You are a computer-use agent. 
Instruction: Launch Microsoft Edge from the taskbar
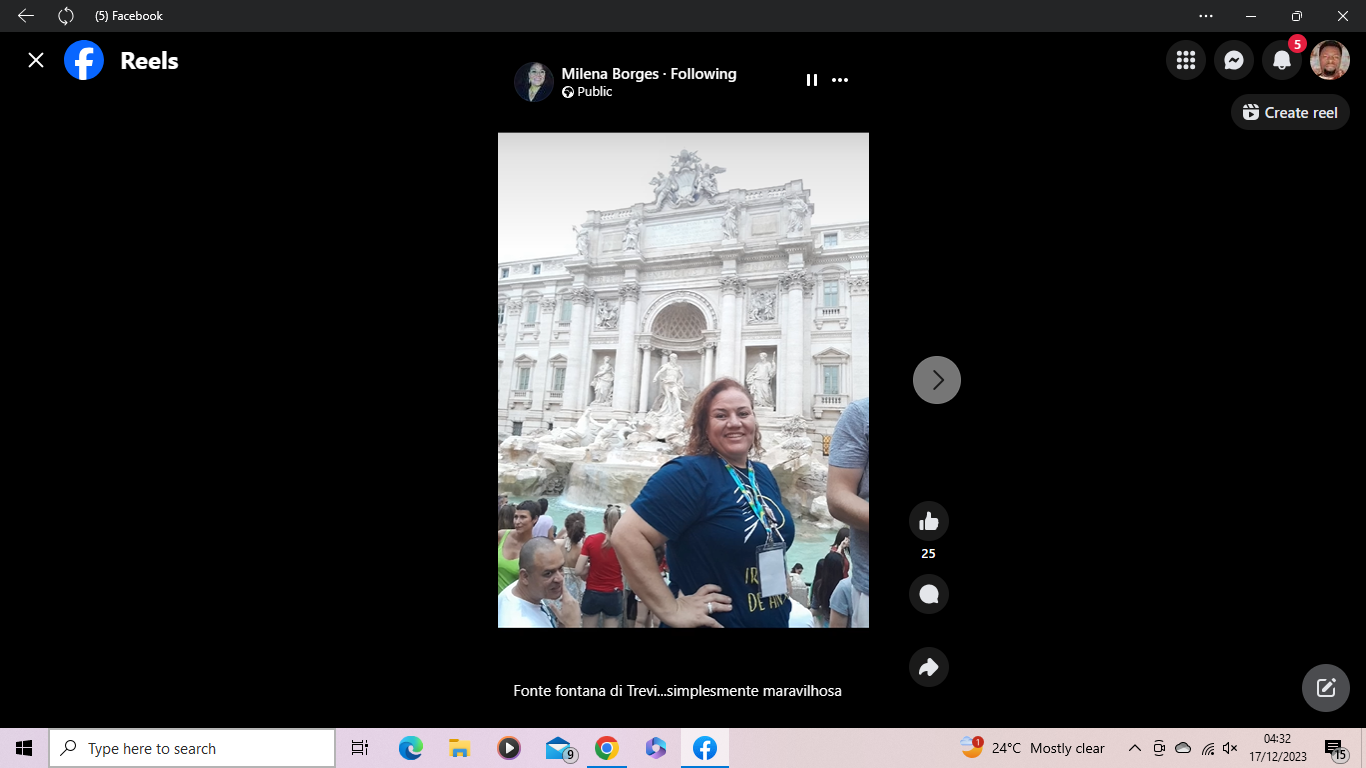tap(411, 748)
